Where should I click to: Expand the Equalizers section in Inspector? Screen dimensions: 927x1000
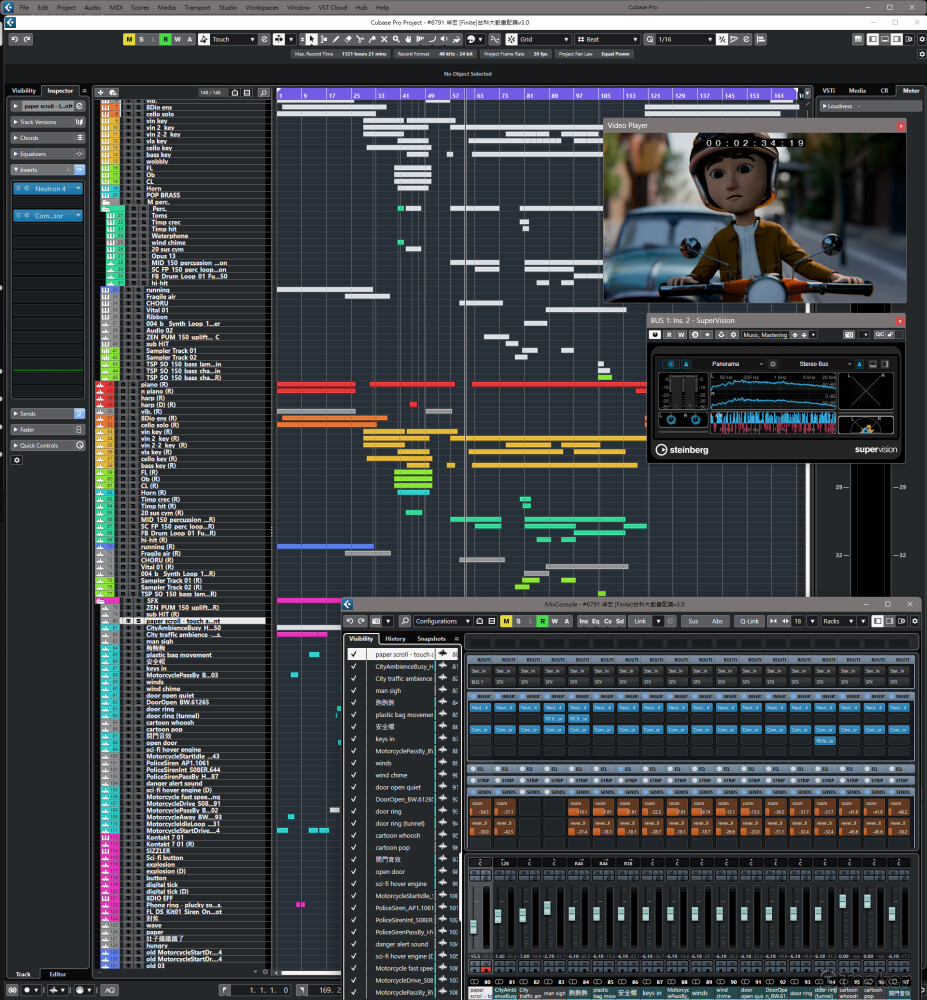pos(33,154)
